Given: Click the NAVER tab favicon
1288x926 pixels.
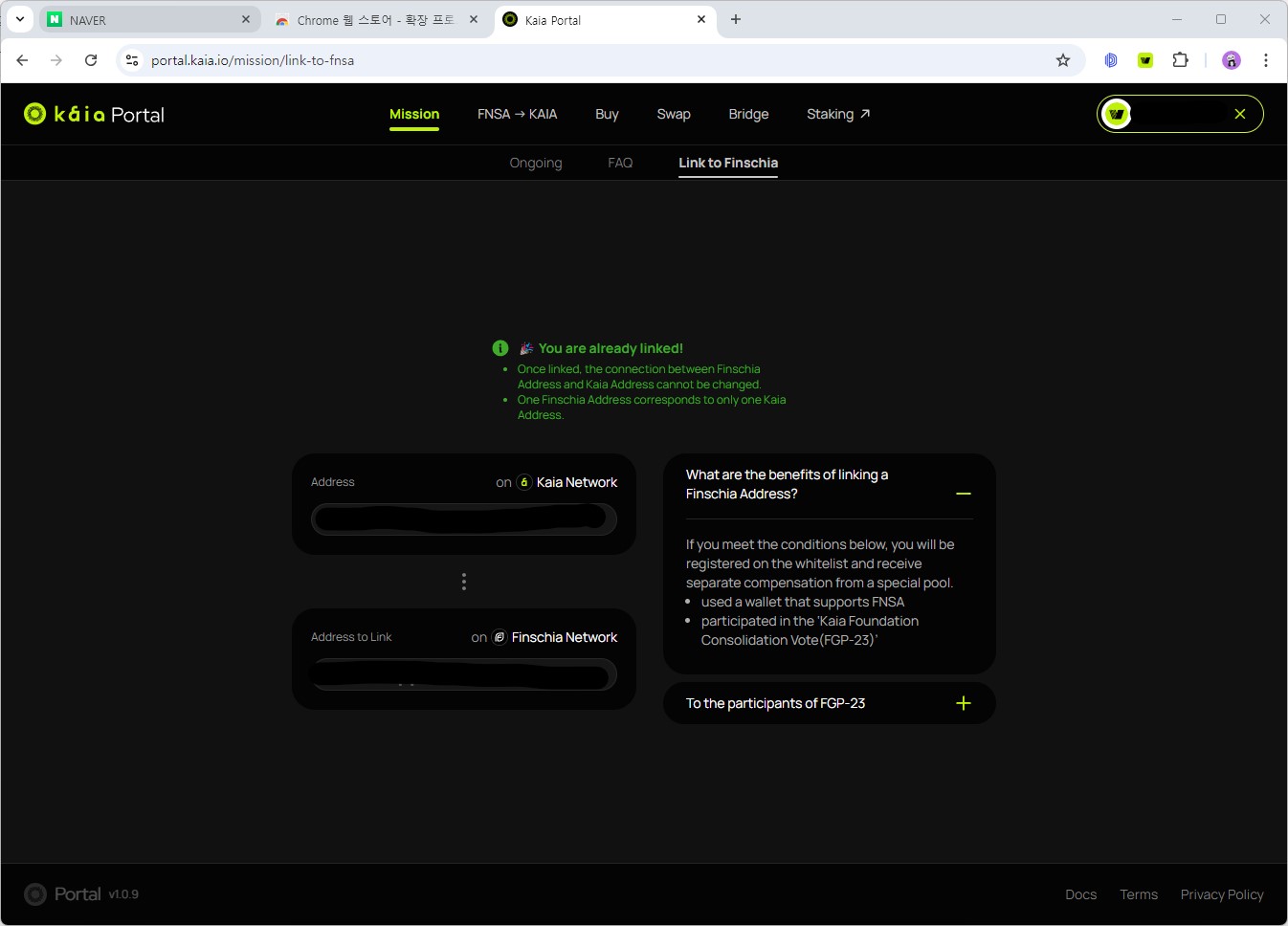Looking at the screenshot, I should [x=55, y=19].
